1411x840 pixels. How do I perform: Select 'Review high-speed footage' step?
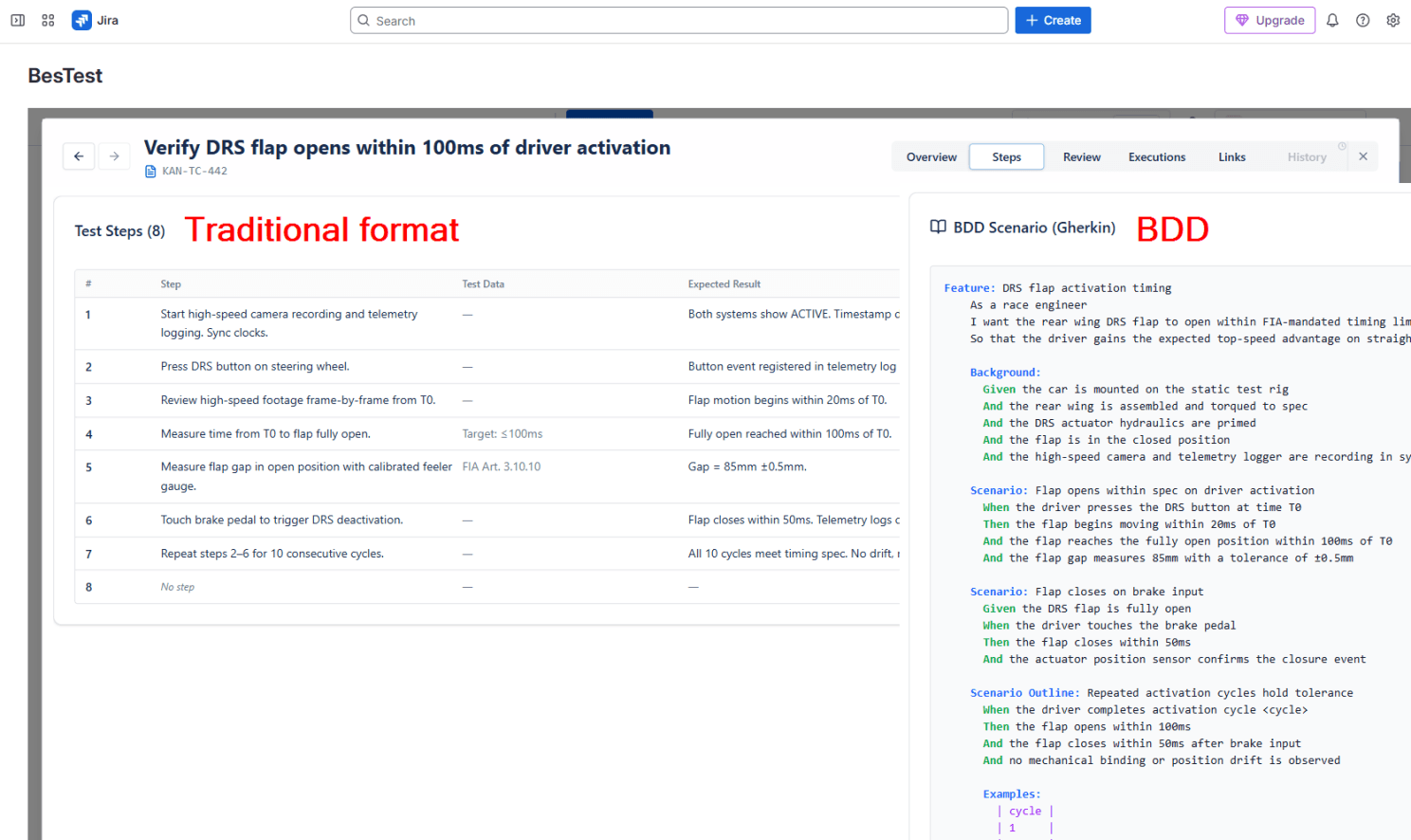click(298, 400)
